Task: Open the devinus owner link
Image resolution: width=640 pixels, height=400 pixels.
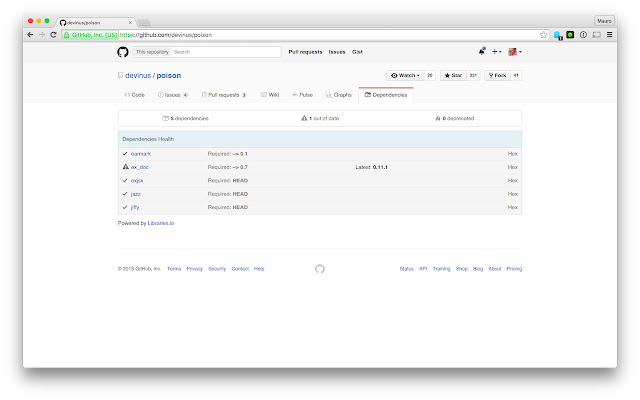Action: coord(138,76)
